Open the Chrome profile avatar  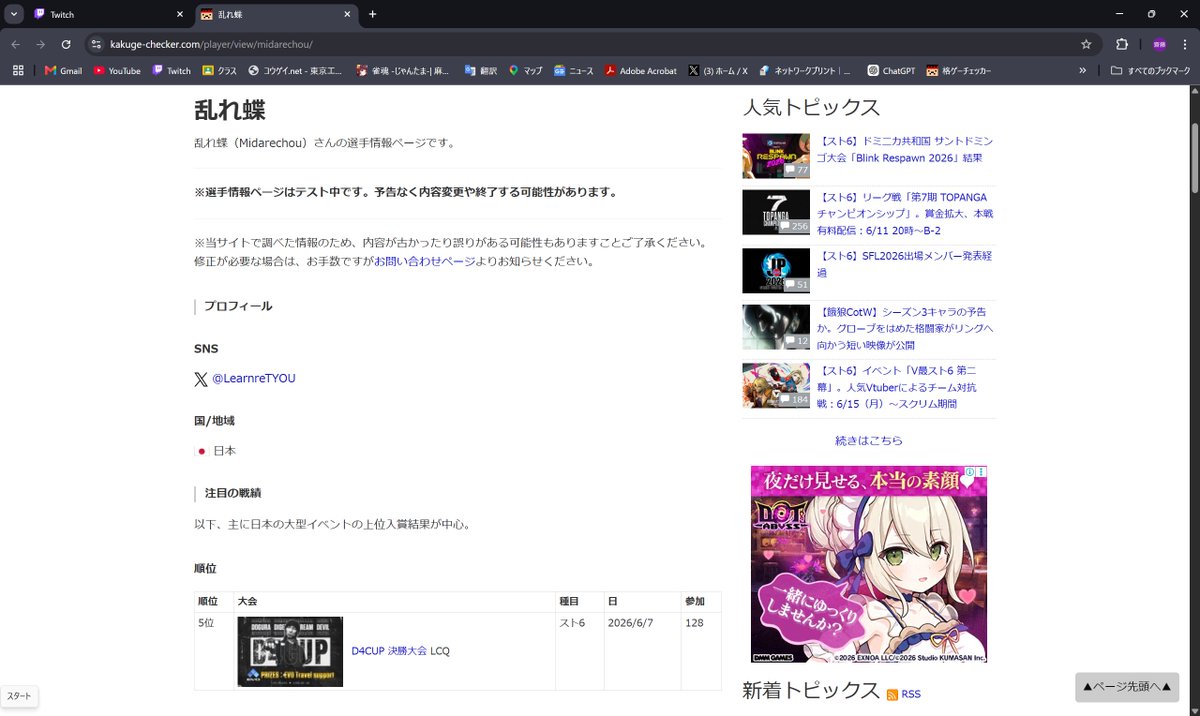[1159, 44]
